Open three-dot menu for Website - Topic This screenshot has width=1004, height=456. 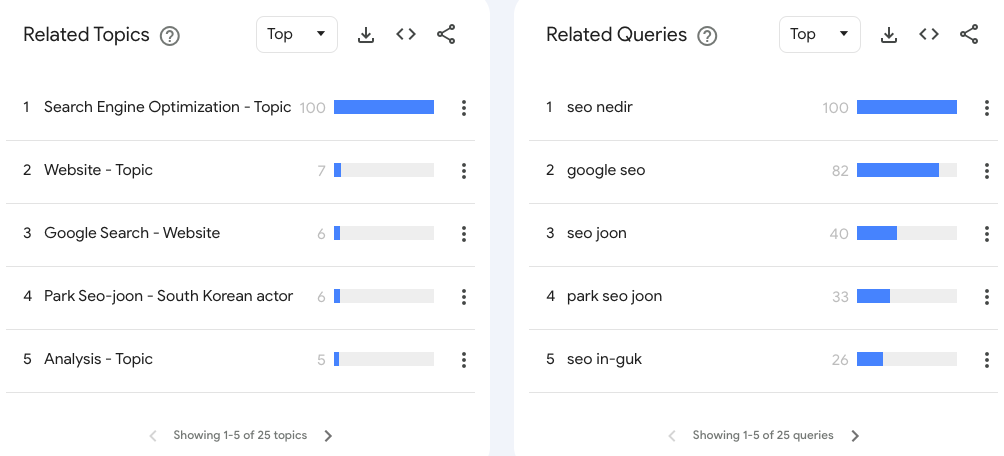(464, 171)
